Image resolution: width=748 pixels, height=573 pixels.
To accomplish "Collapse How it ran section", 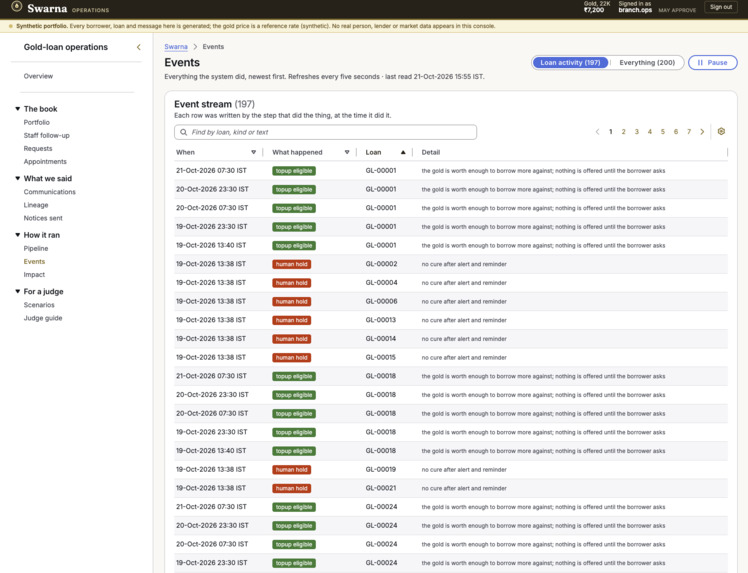I will [18, 235].
